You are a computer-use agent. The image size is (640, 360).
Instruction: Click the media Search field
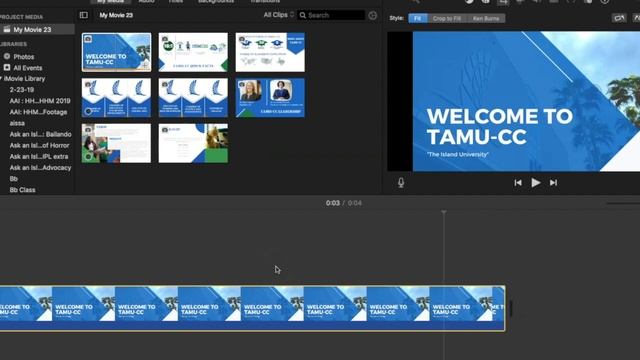point(331,15)
